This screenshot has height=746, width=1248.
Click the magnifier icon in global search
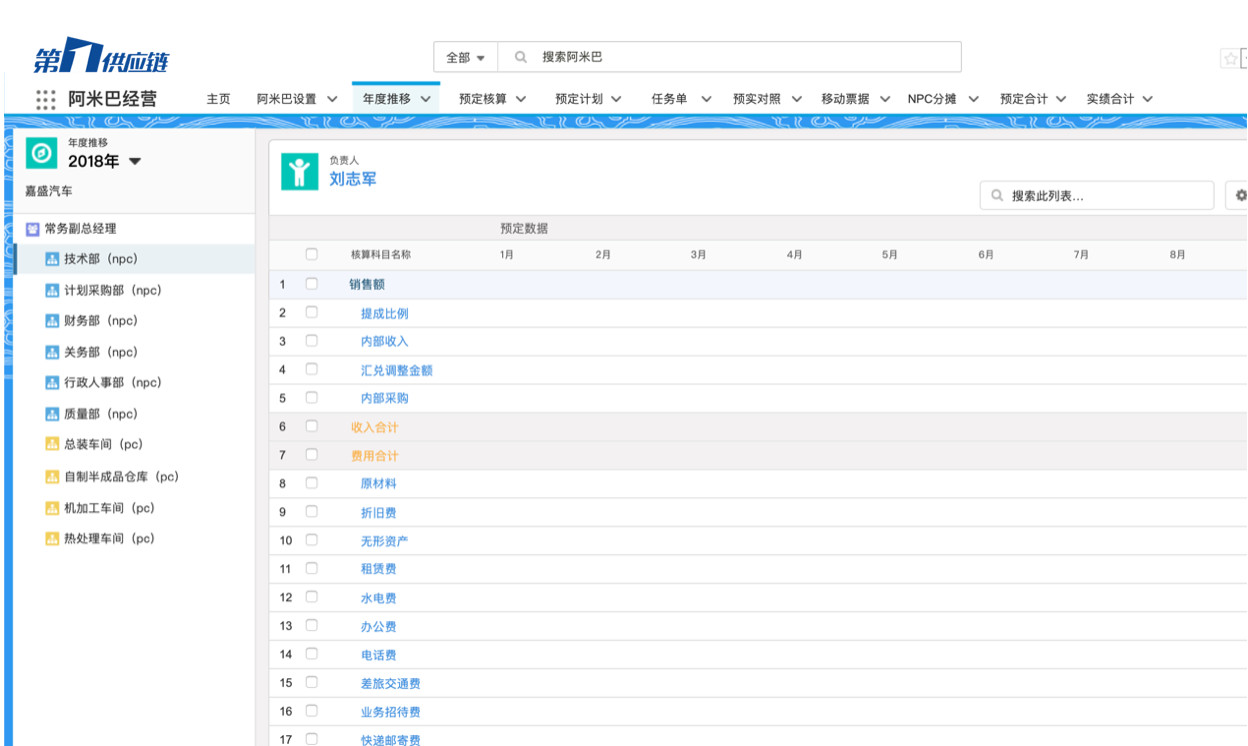(x=521, y=58)
